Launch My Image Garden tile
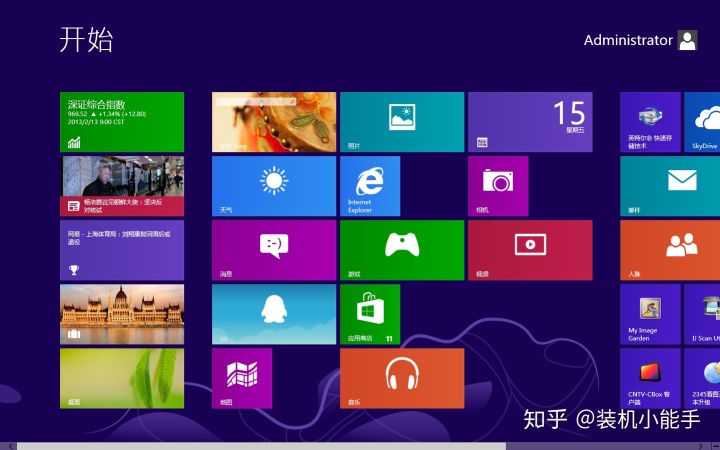The height and width of the screenshot is (450, 720). pyautogui.click(x=650, y=314)
